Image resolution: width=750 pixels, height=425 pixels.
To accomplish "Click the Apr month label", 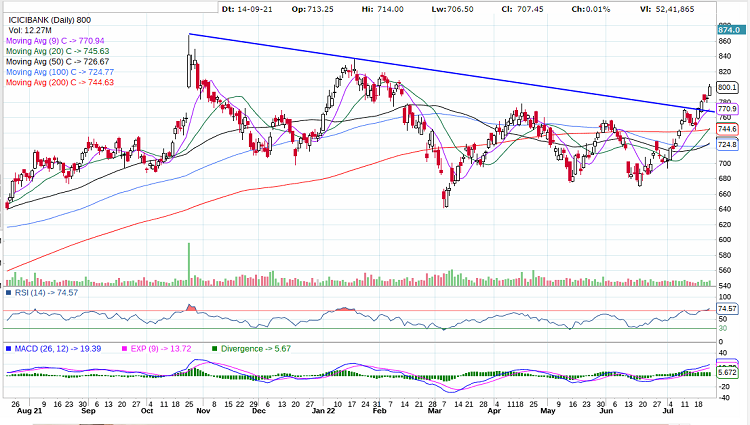I will [x=494, y=411].
